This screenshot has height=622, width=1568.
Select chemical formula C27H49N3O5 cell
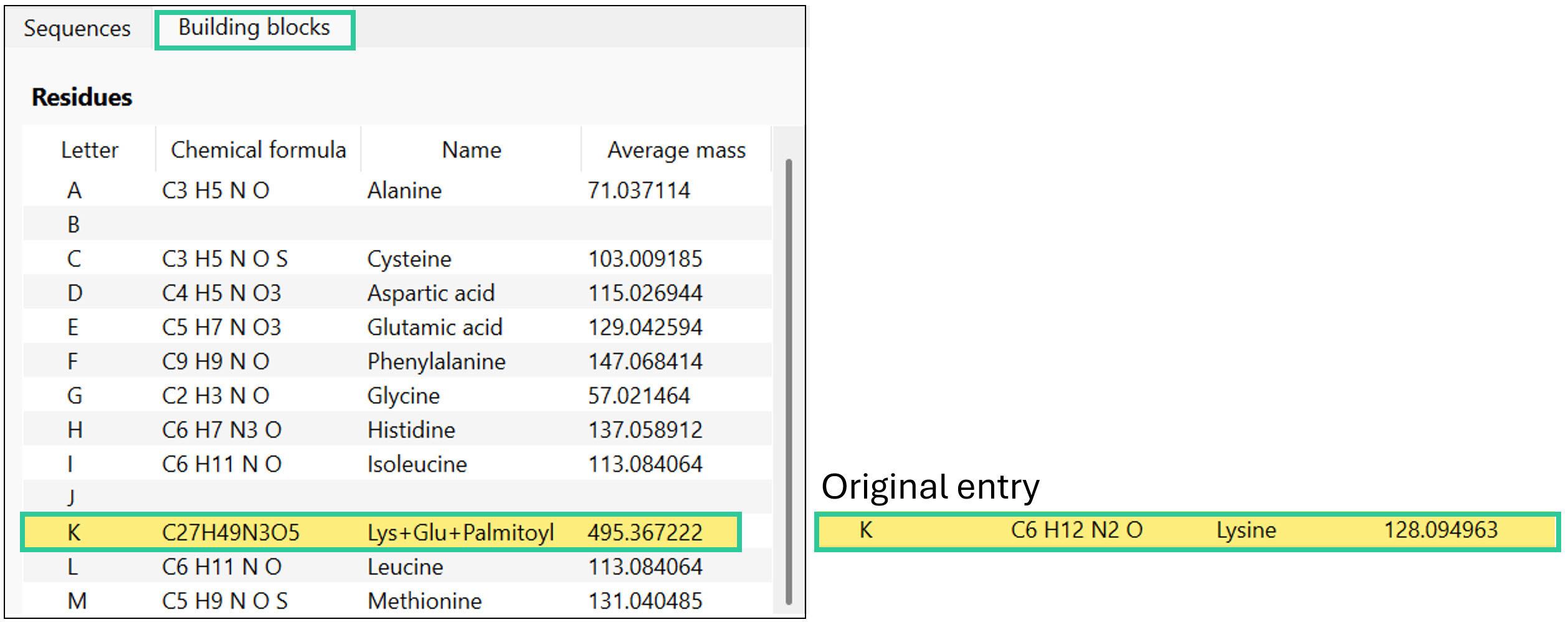click(231, 532)
